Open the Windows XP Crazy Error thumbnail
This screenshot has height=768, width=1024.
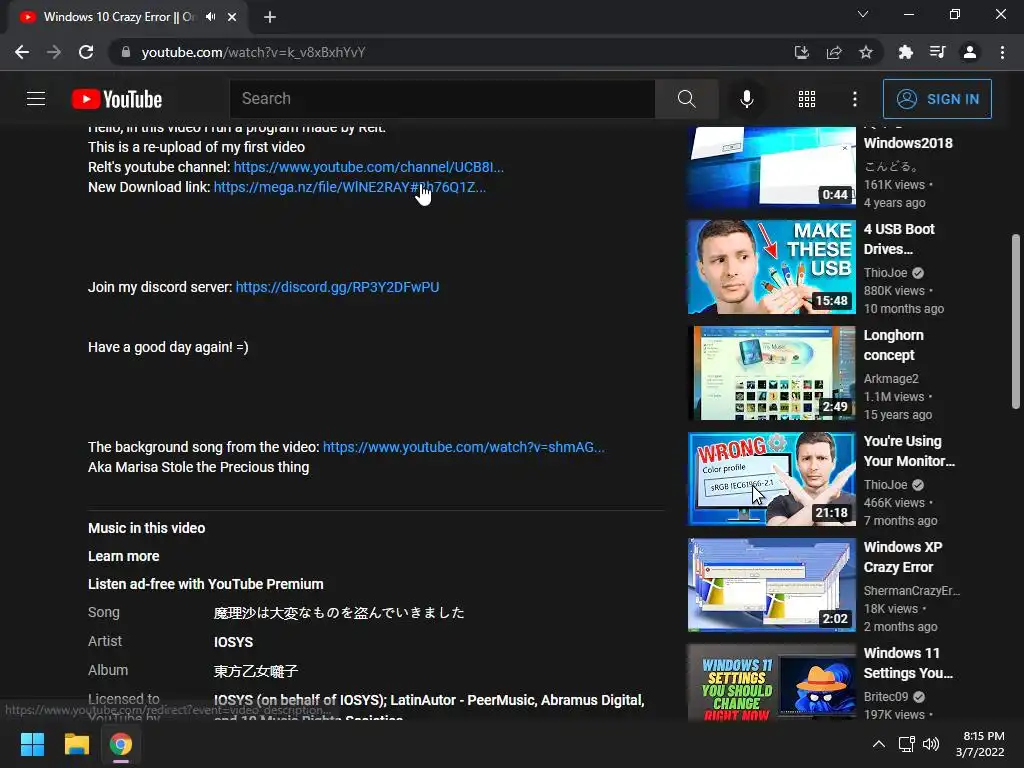[x=771, y=584]
